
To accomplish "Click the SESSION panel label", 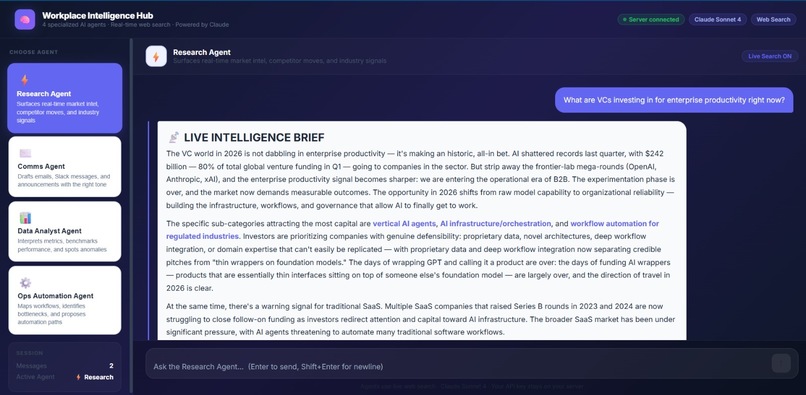I will 30,353.
